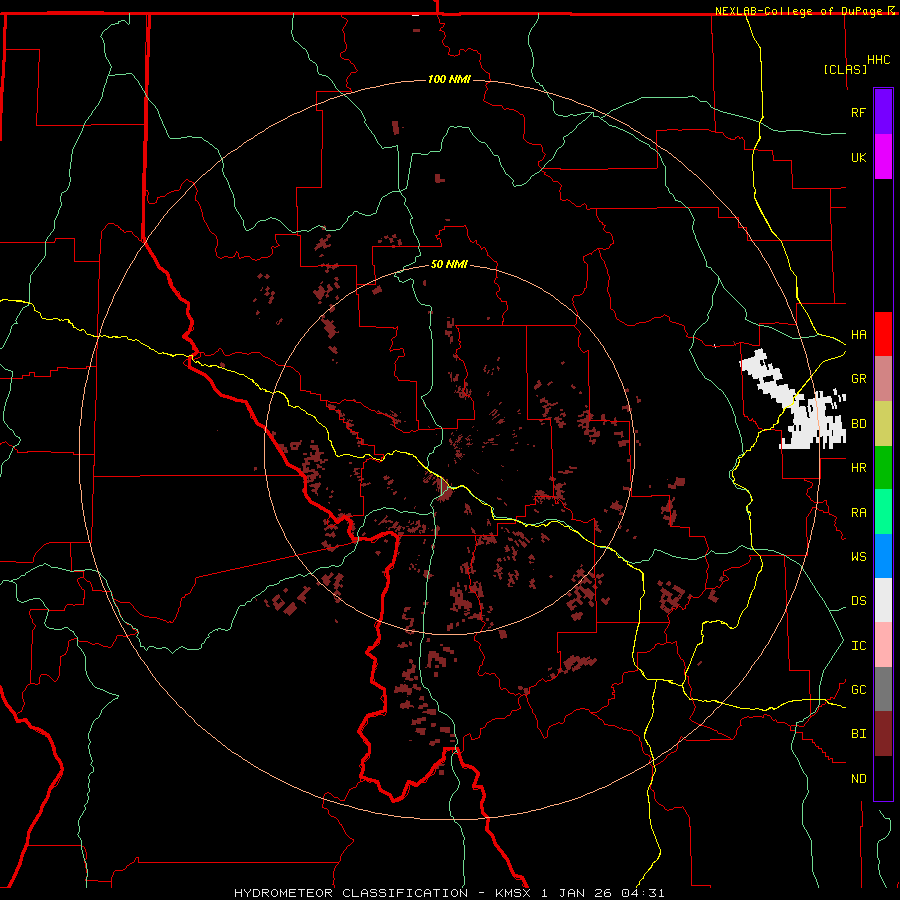This screenshot has width=900, height=900.
Task: Click the ND black legend swatch
Action: 883,778
